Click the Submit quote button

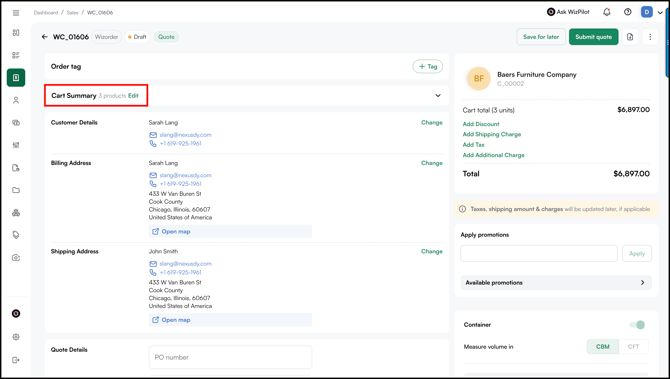pyautogui.click(x=594, y=37)
